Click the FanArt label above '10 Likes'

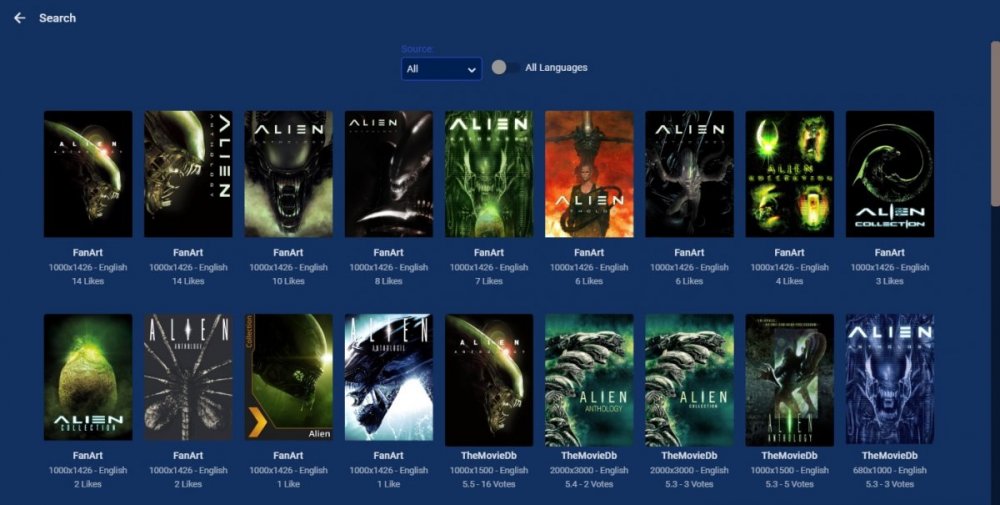(288, 252)
